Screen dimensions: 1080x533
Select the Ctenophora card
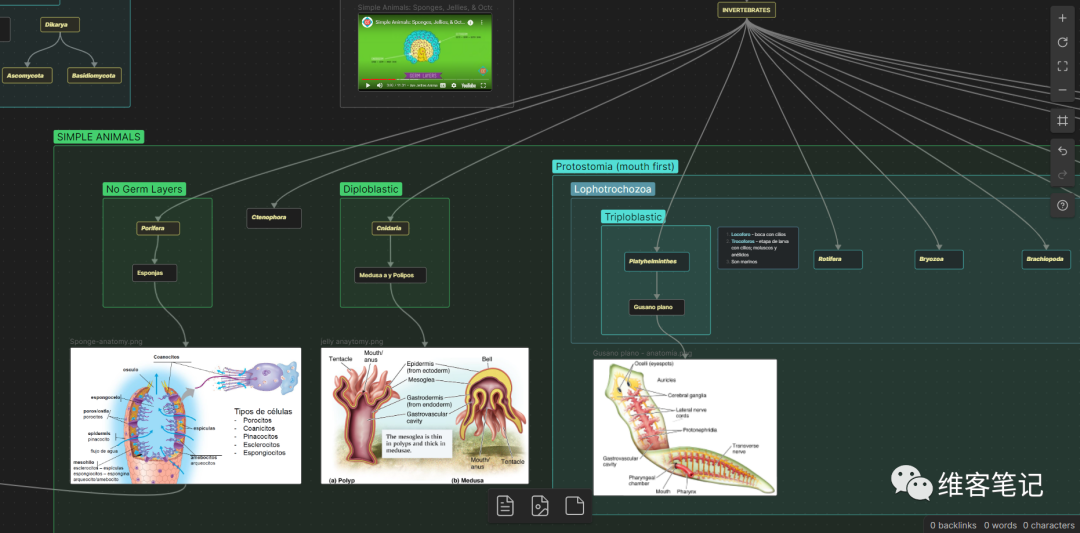click(x=274, y=218)
